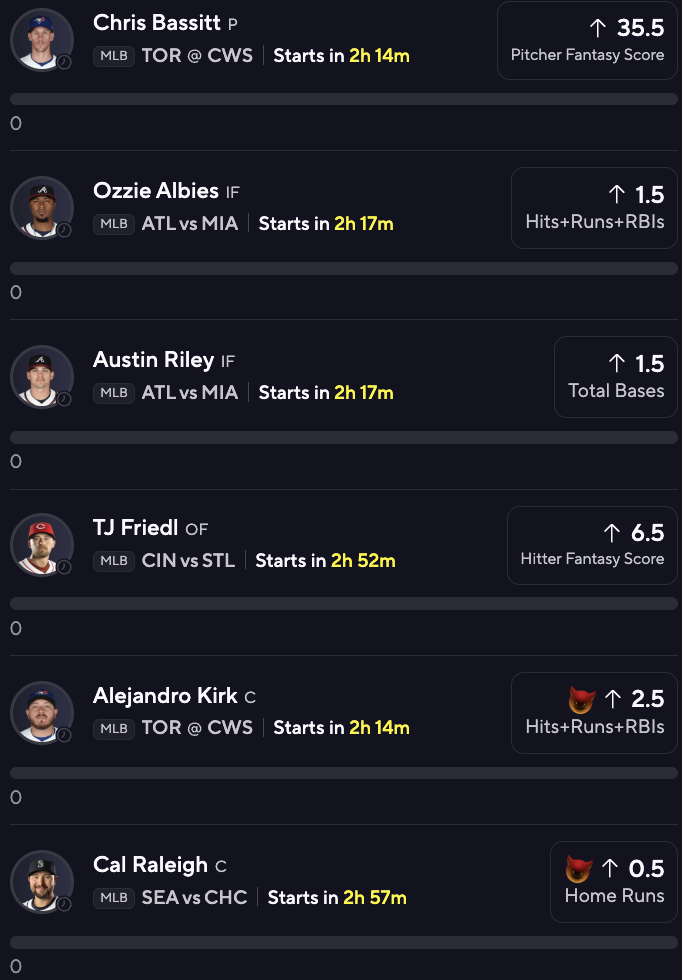Click the up arrow next to TJ Friedl's 6.5

pos(612,533)
